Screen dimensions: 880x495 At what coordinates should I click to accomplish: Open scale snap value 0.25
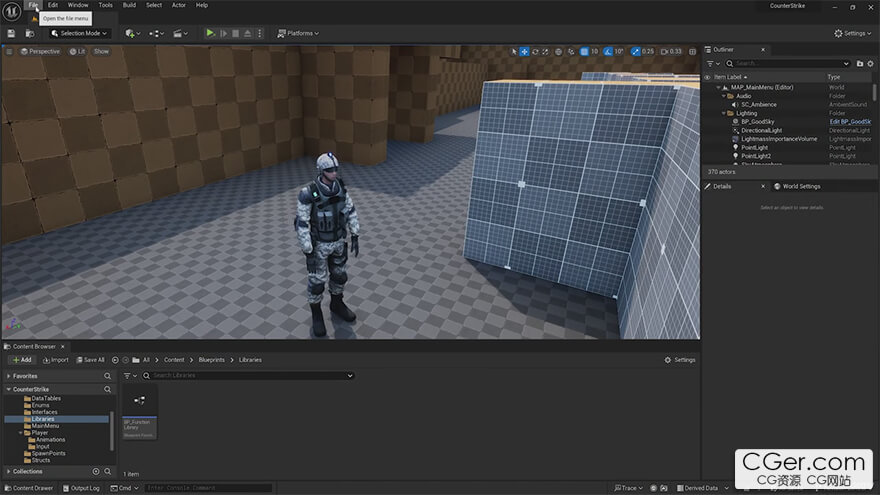click(x=648, y=51)
